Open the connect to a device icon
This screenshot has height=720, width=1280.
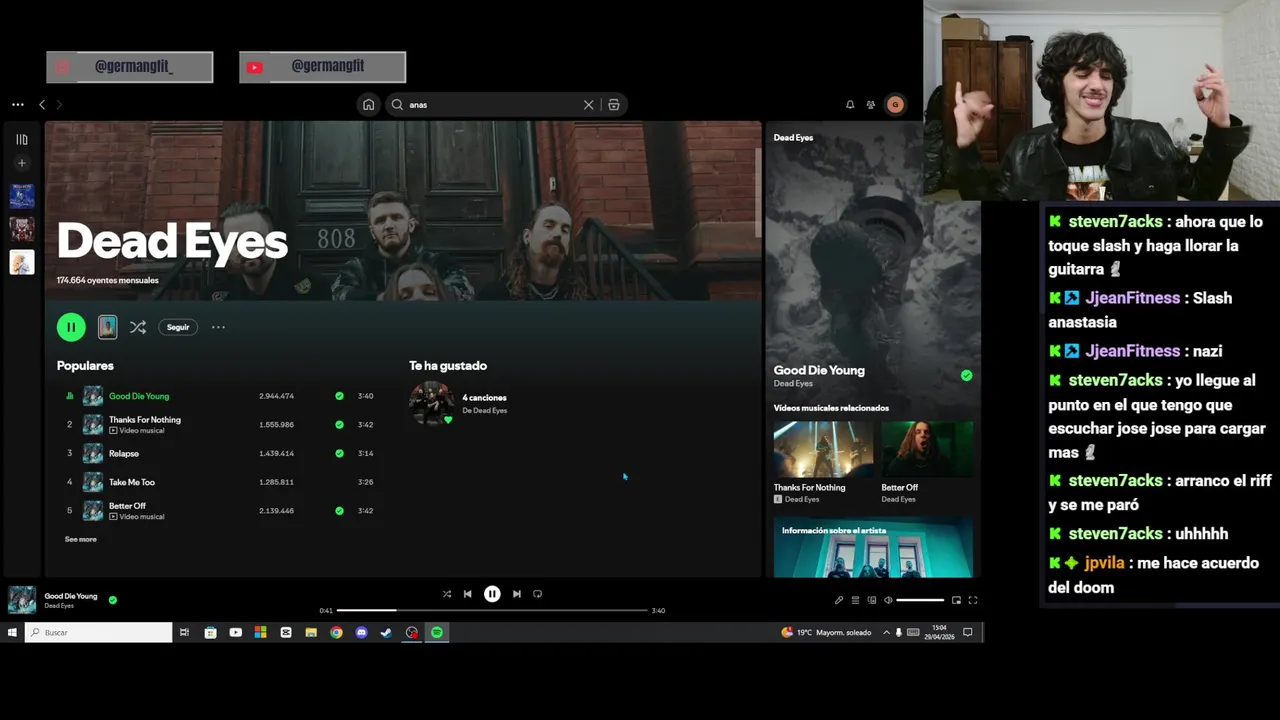pyautogui.click(x=872, y=600)
